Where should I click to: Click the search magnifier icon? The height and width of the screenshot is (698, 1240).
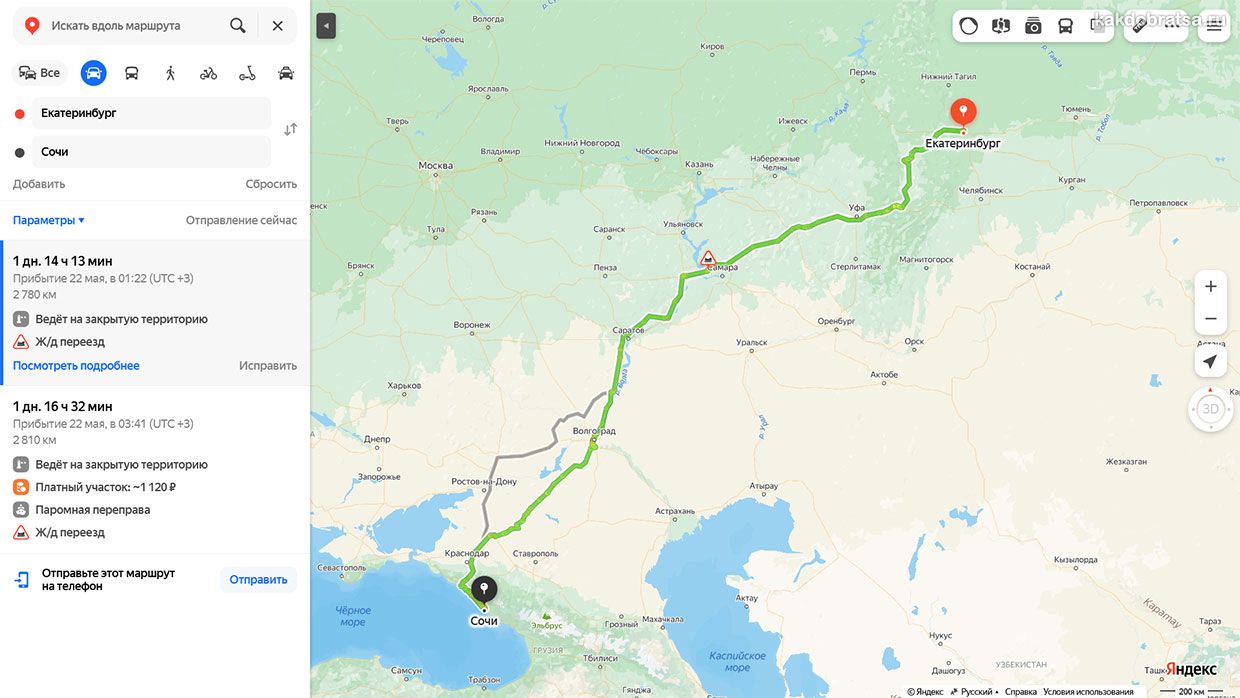point(238,26)
